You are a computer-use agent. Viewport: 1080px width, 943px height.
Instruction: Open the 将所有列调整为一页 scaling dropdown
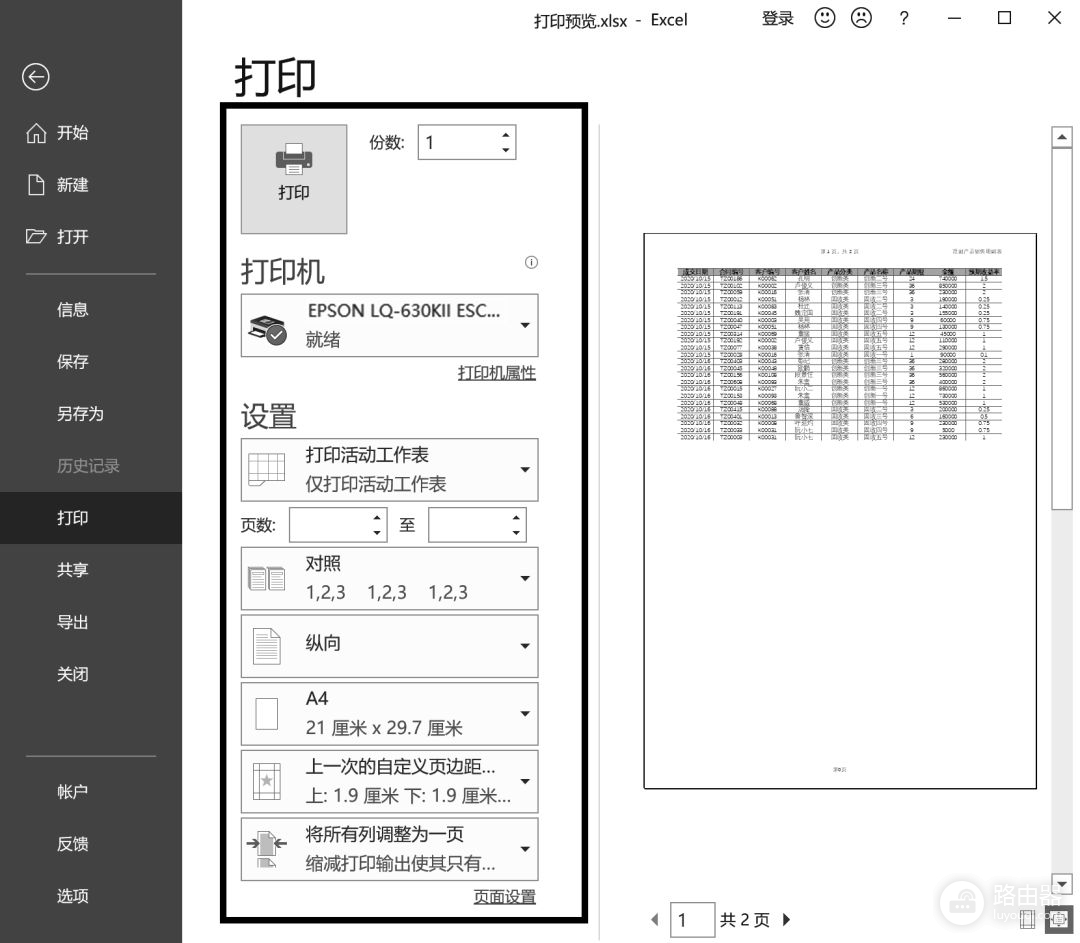pyautogui.click(x=390, y=849)
